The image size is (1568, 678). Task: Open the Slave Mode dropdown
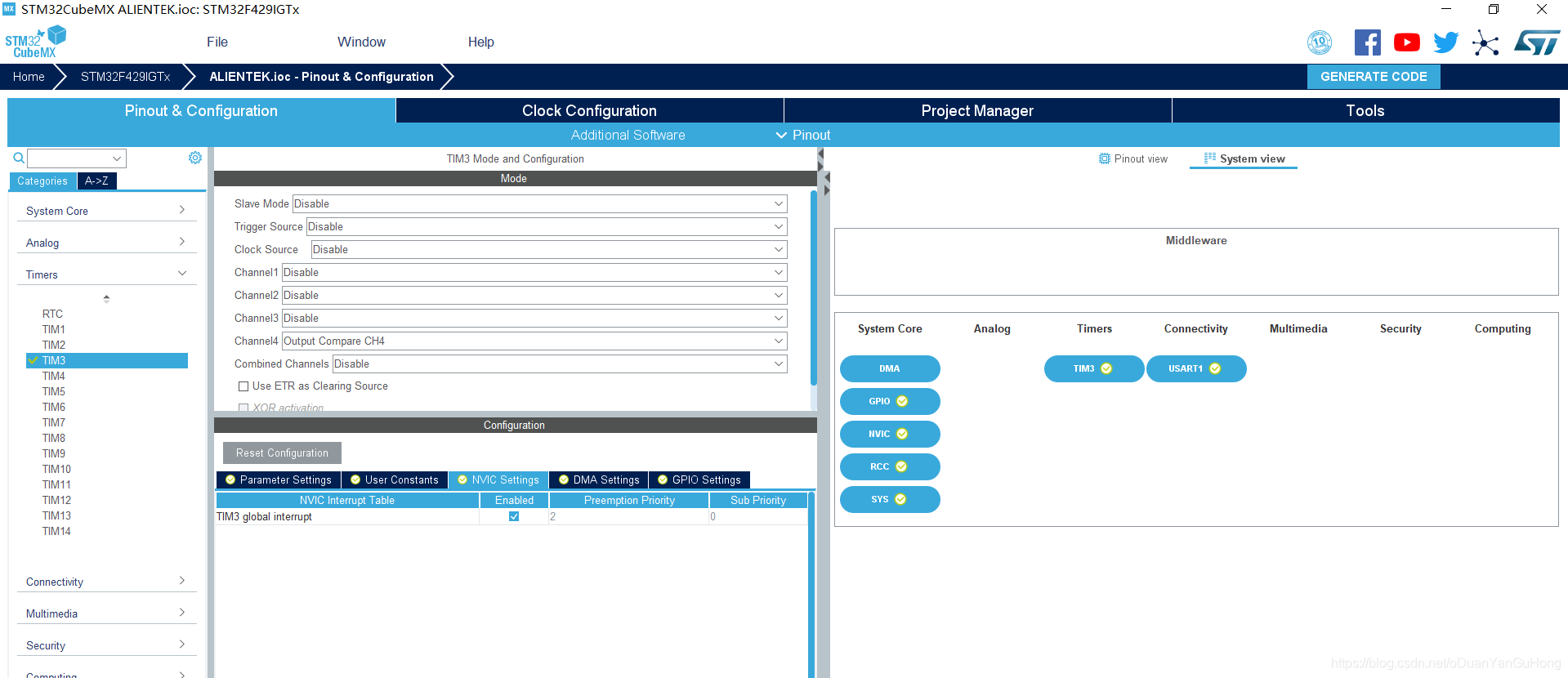[539, 203]
